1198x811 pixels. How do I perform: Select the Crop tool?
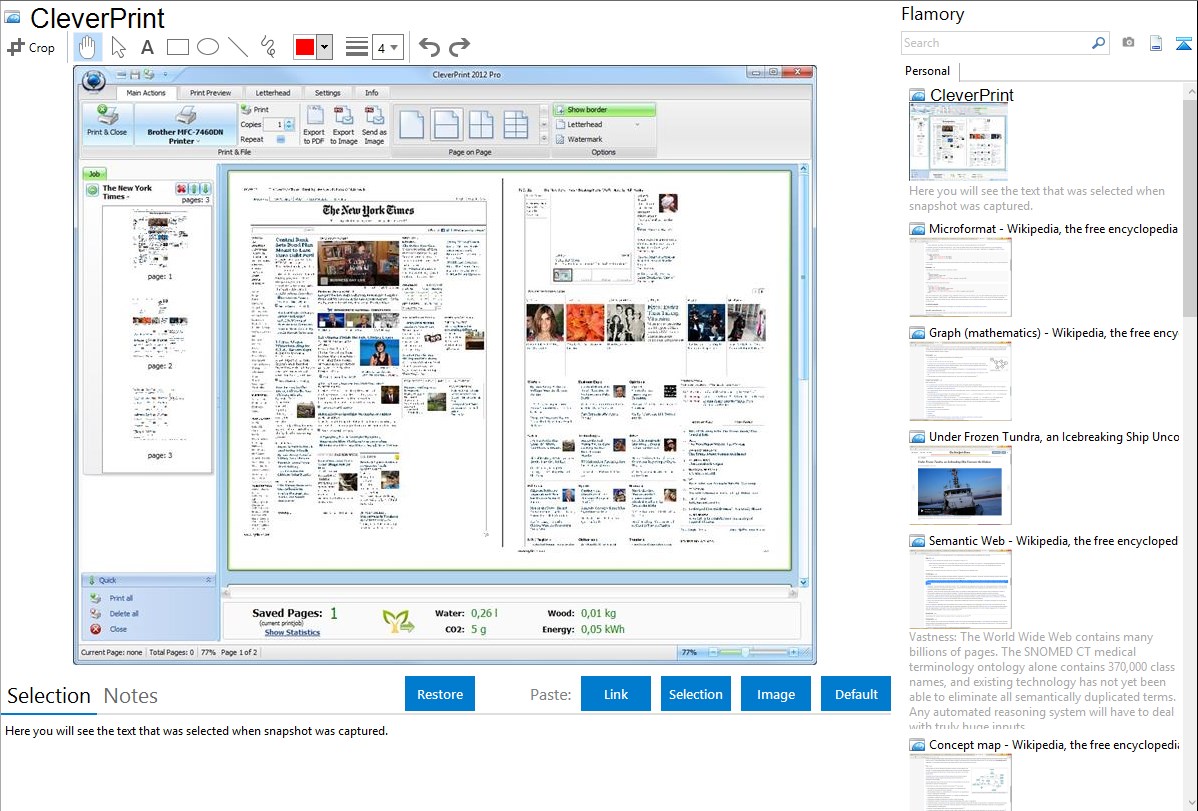pyautogui.click(x=31, y=47)
